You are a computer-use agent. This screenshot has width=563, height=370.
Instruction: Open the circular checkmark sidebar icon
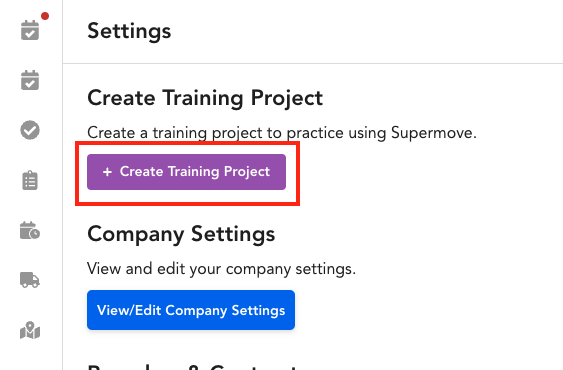(x=30, y=130)
